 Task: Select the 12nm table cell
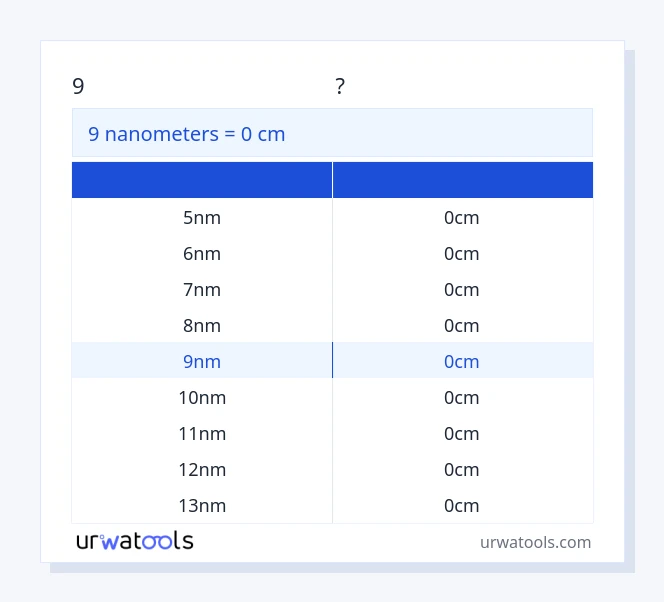click(x=202, y=469)
